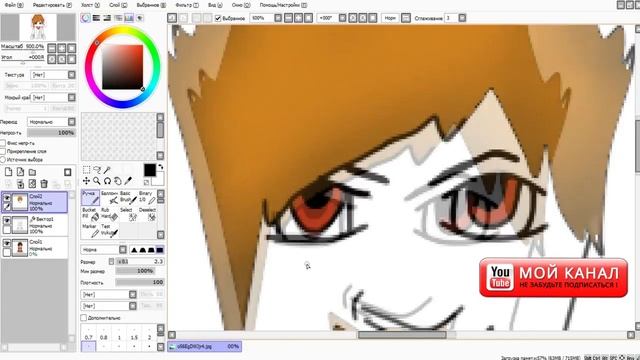This screenshot has width=640, height=360.
Task: Open the Мокрый край dropdown
Action: 53,98
